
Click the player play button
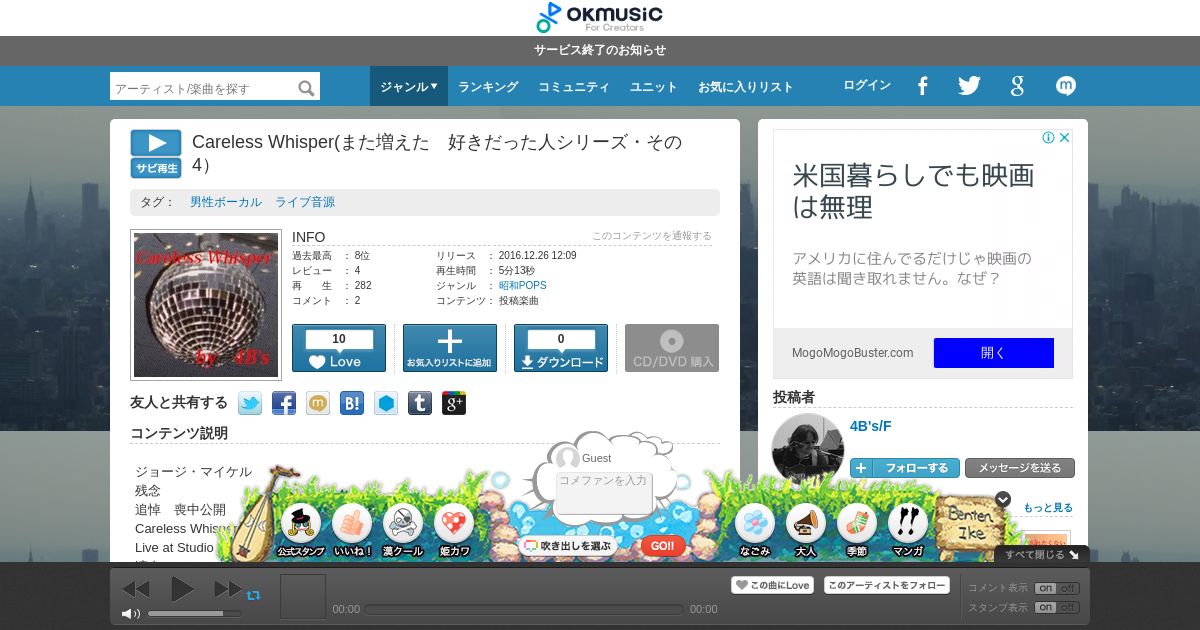tap(182, 589)
